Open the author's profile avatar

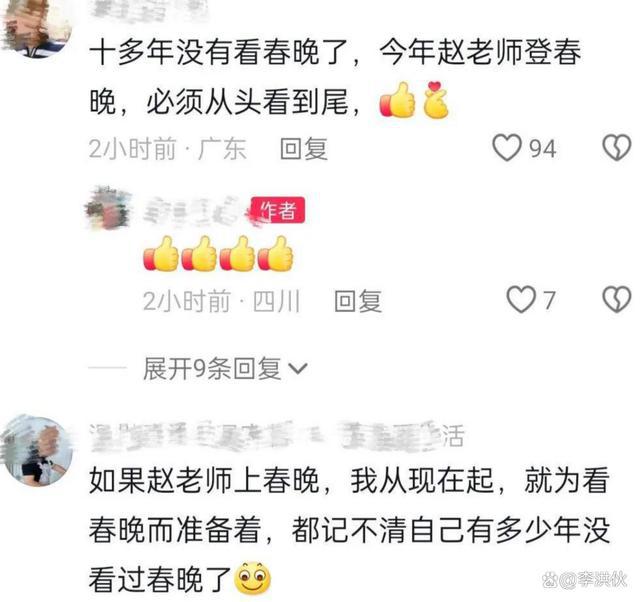[108, 208]
